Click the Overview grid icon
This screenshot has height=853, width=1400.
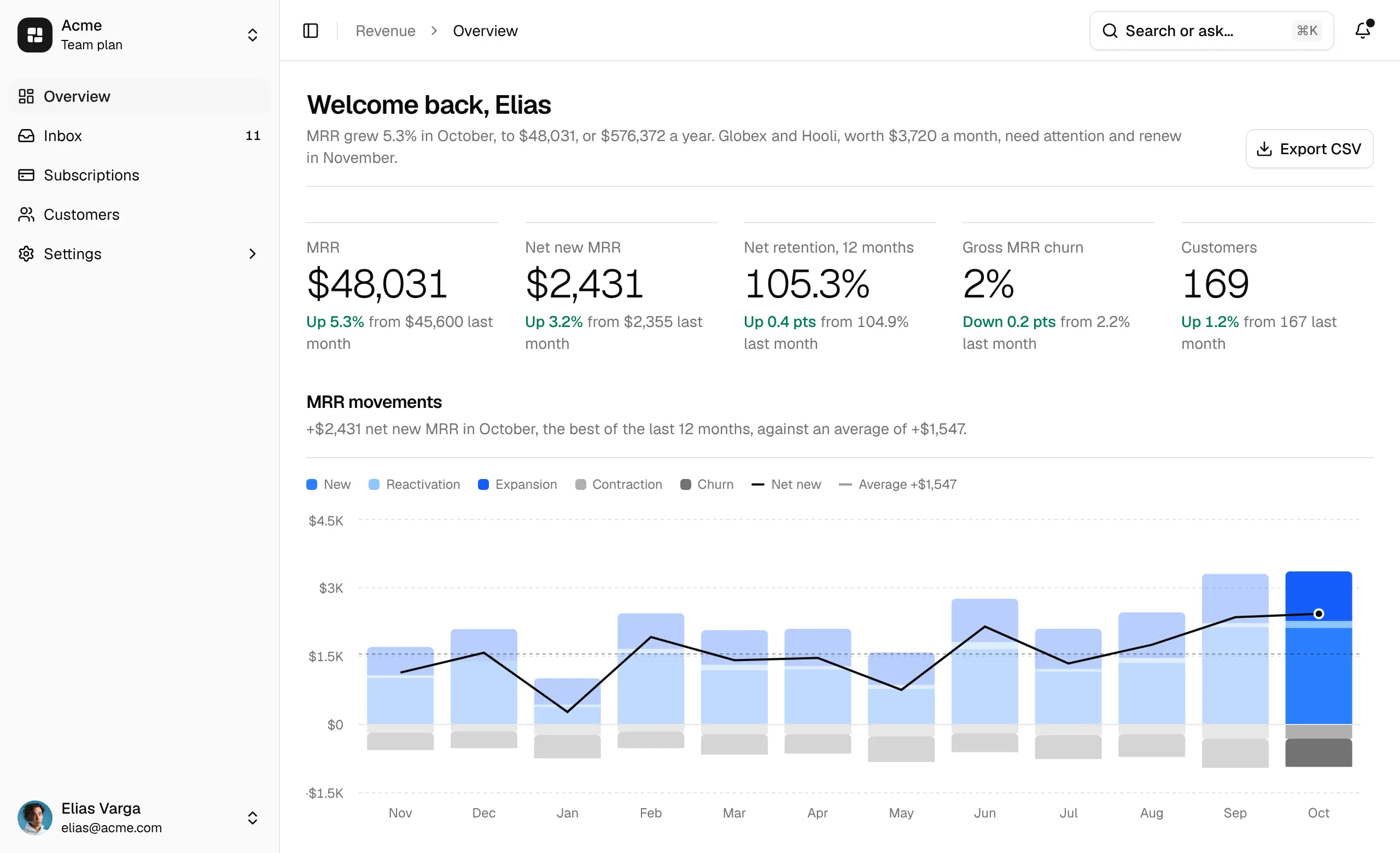point(26,96)
